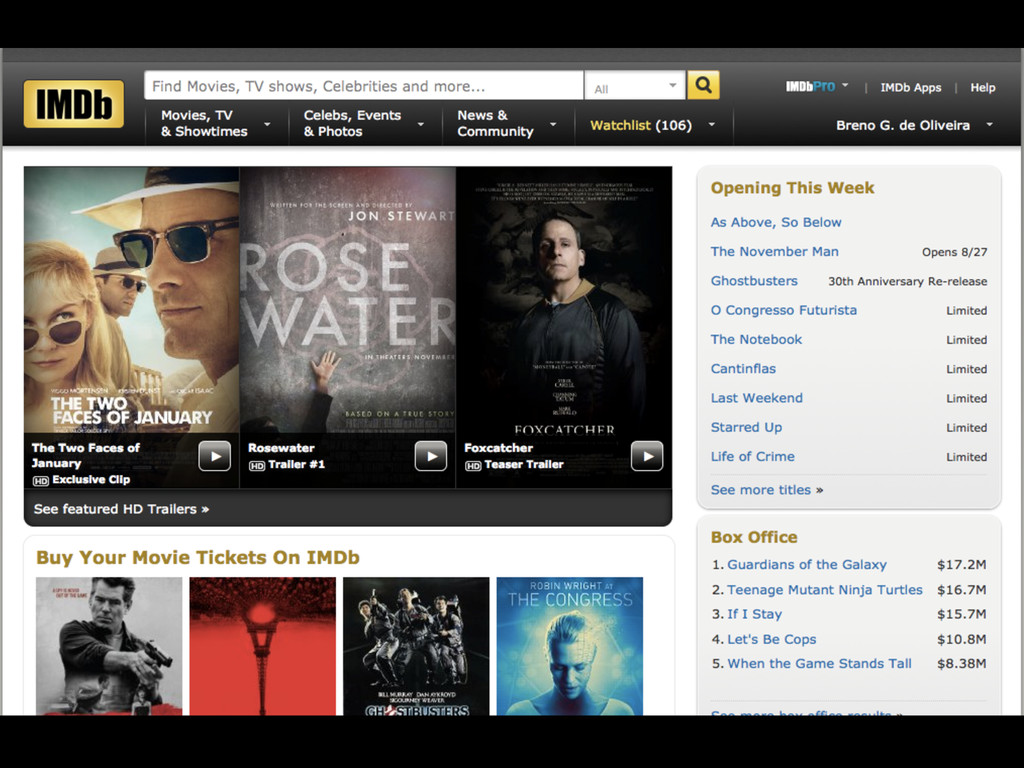Open Celebs, Events & Photos menu
1024x768 pixels.
(353, 123)
